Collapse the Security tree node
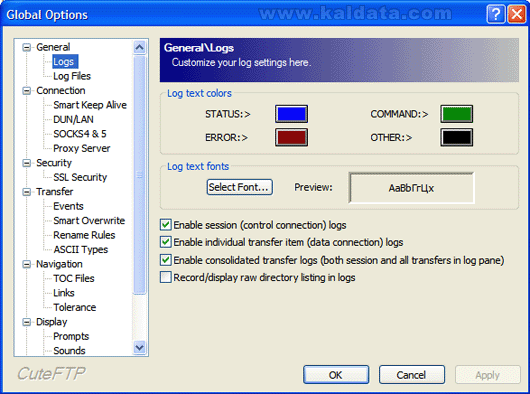530x394 pixels. click(x=26, y=163)
